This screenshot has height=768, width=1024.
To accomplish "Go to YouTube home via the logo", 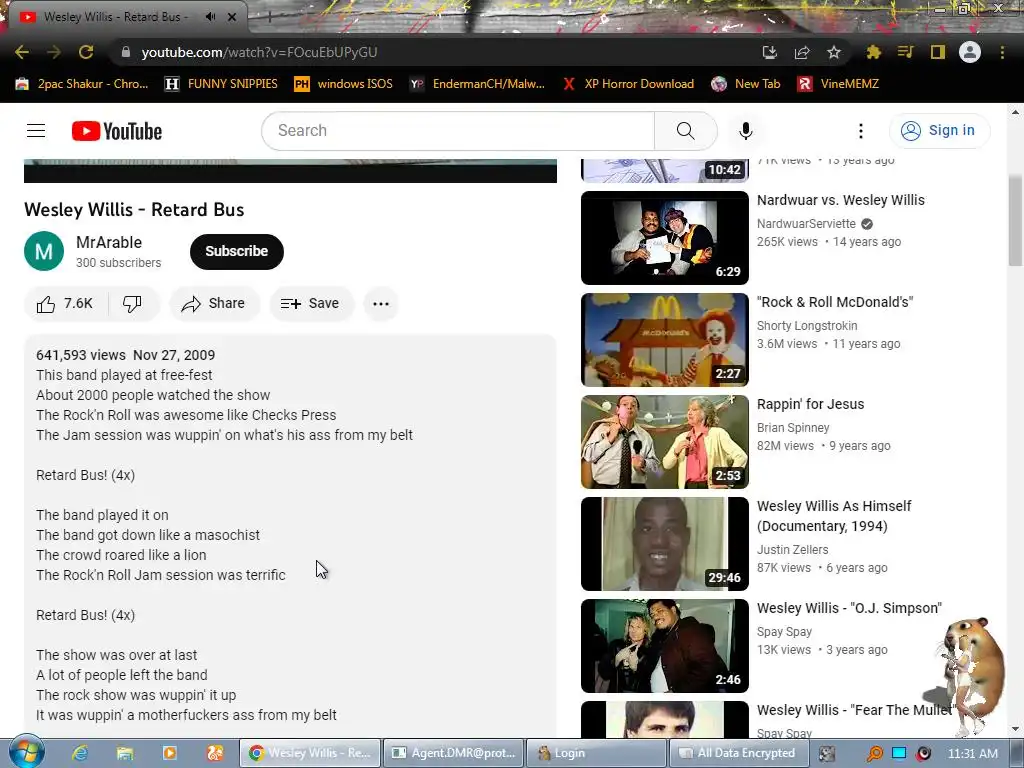I will pyautogui.click(x=117, y=131).
